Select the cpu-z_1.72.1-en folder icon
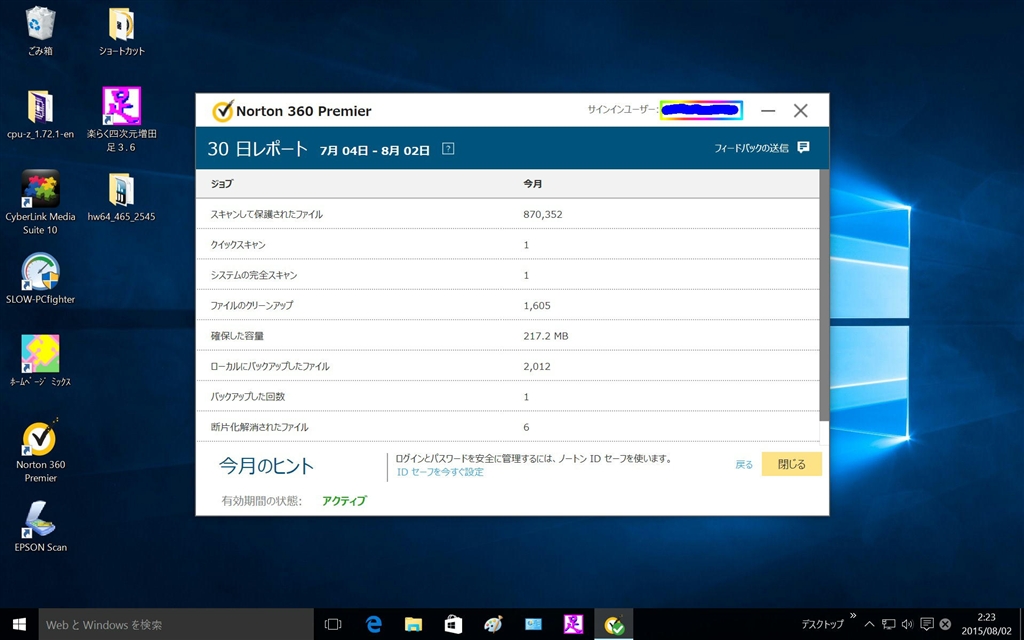Image resolution: width=1024 pixels, height=640 pixels. [x=40, y=106]
